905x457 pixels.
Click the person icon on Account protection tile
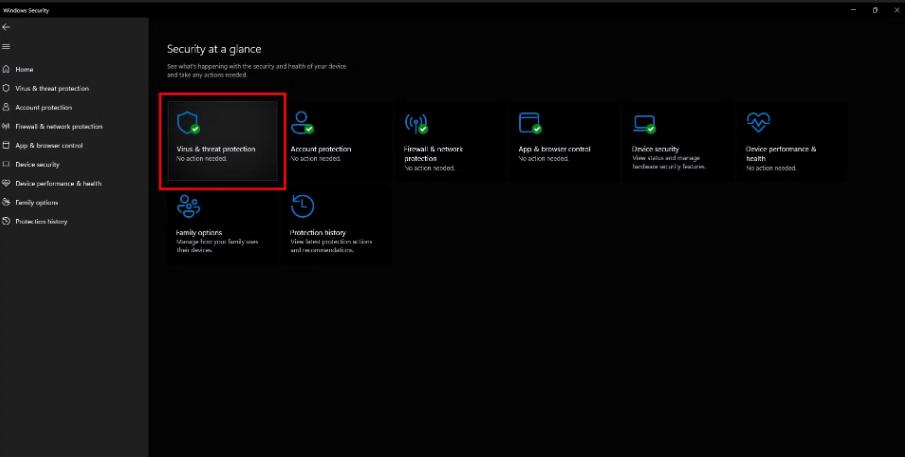coord(302,123)
